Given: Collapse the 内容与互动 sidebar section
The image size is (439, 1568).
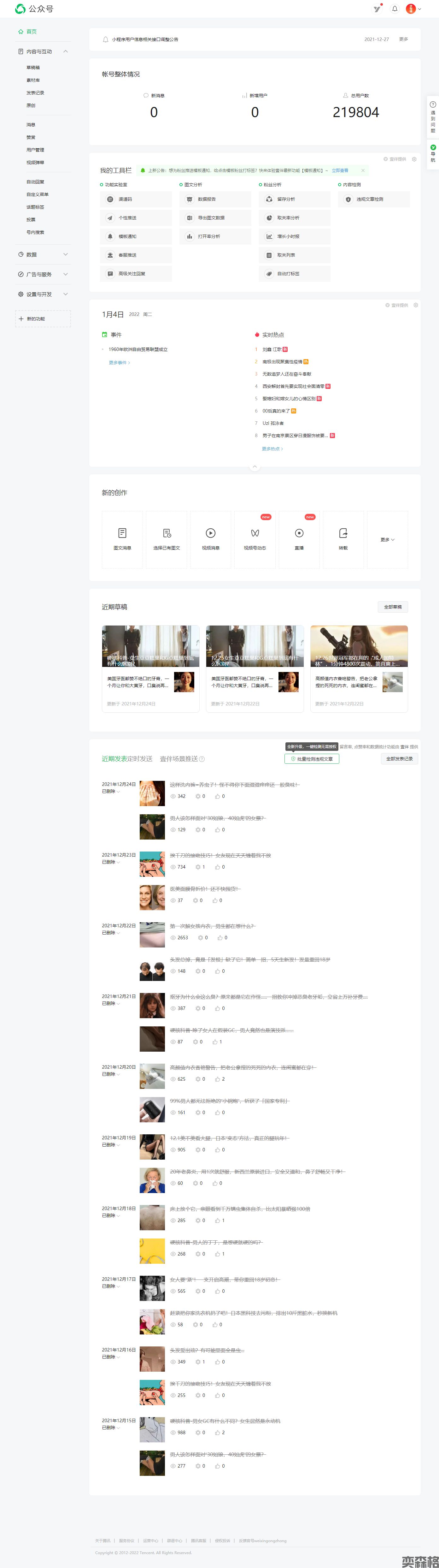Looking at the screenshot, I should pyautogui.click(x=66, y=51).
